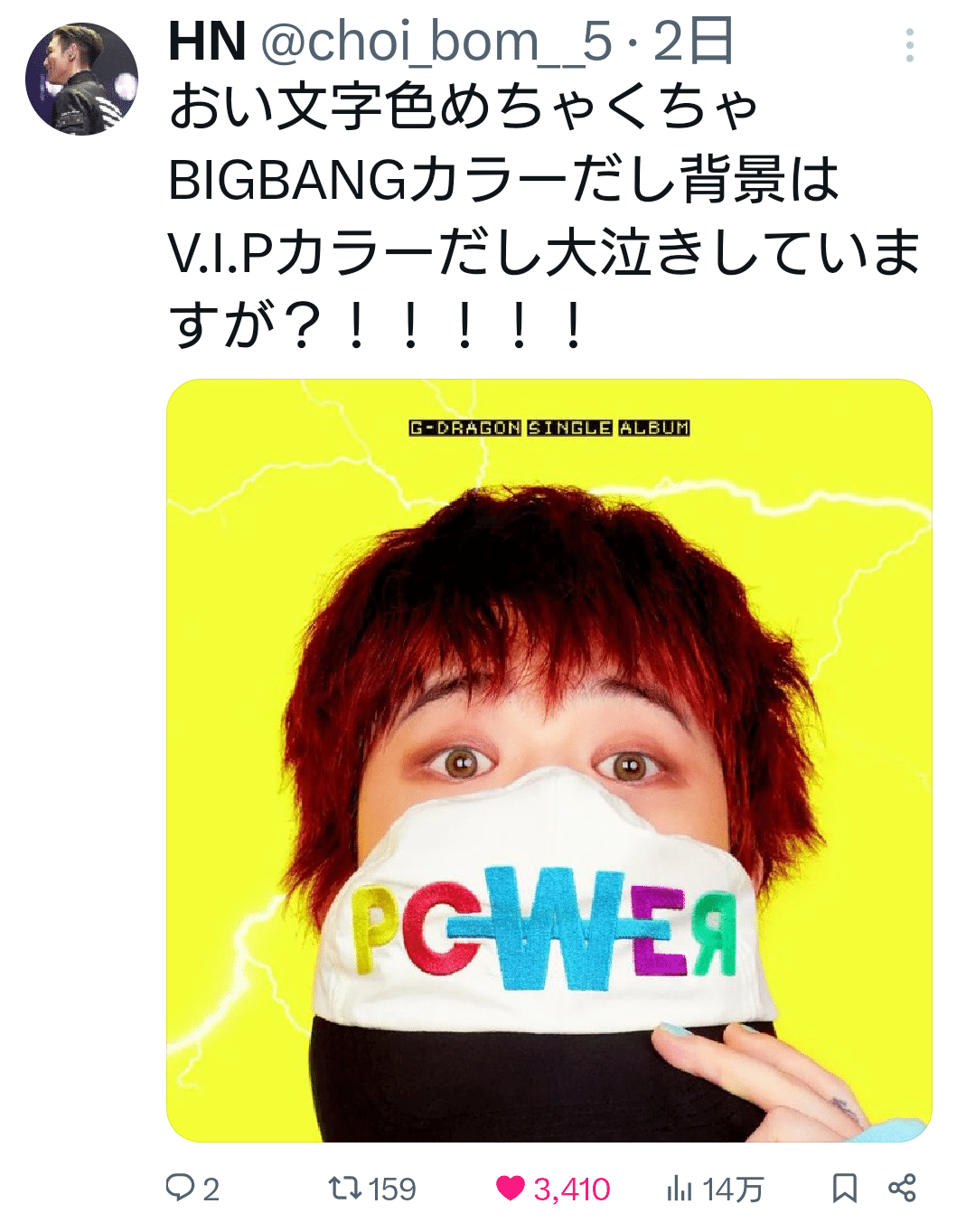The image size is (966, 1232).
Task: Open view analytics bar-chart icon
Action: pyautogui.click(x=679, y=1189)
